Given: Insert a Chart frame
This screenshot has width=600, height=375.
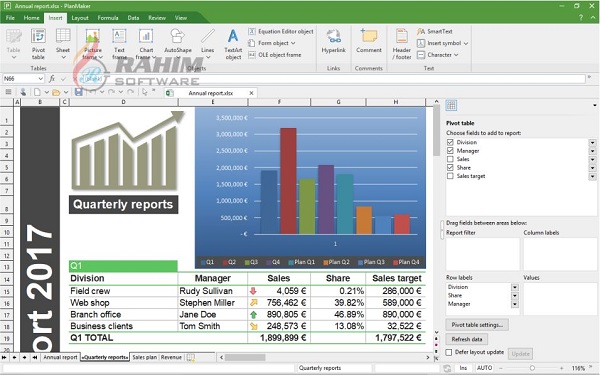Looking at the screenshot, I should click(146, 44).
